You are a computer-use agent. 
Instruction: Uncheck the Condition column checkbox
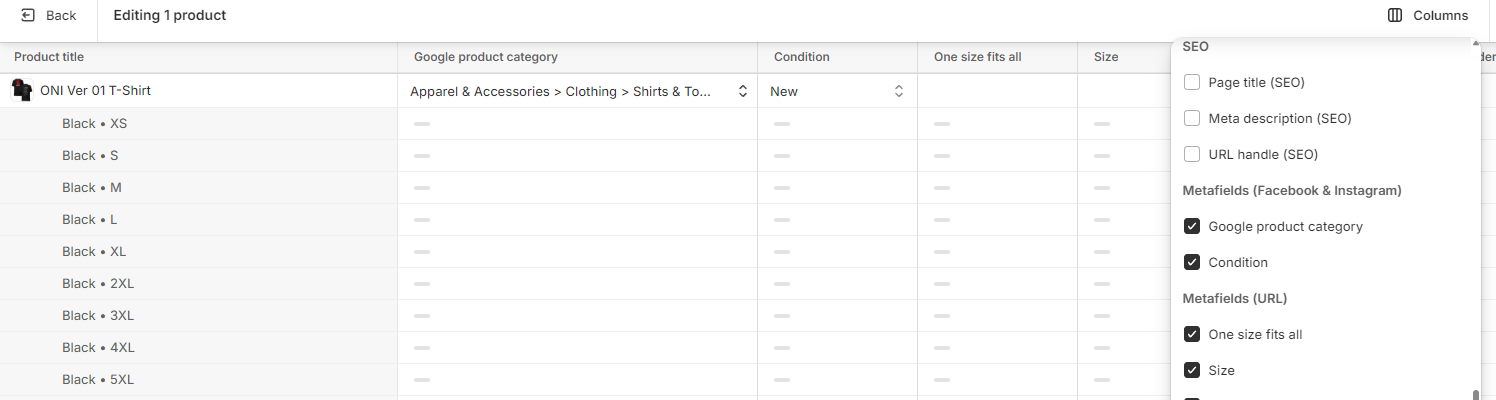point(1192,262)
